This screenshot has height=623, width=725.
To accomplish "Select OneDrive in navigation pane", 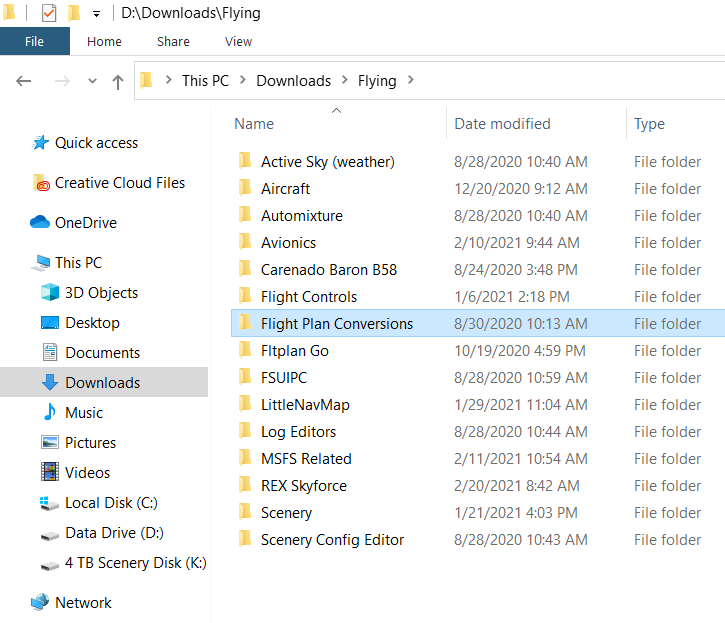I will (86, 222).
